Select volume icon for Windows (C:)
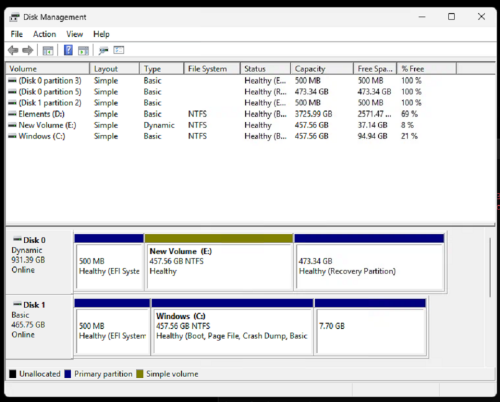This screenshot has width=500, height=402. point(12,136)
